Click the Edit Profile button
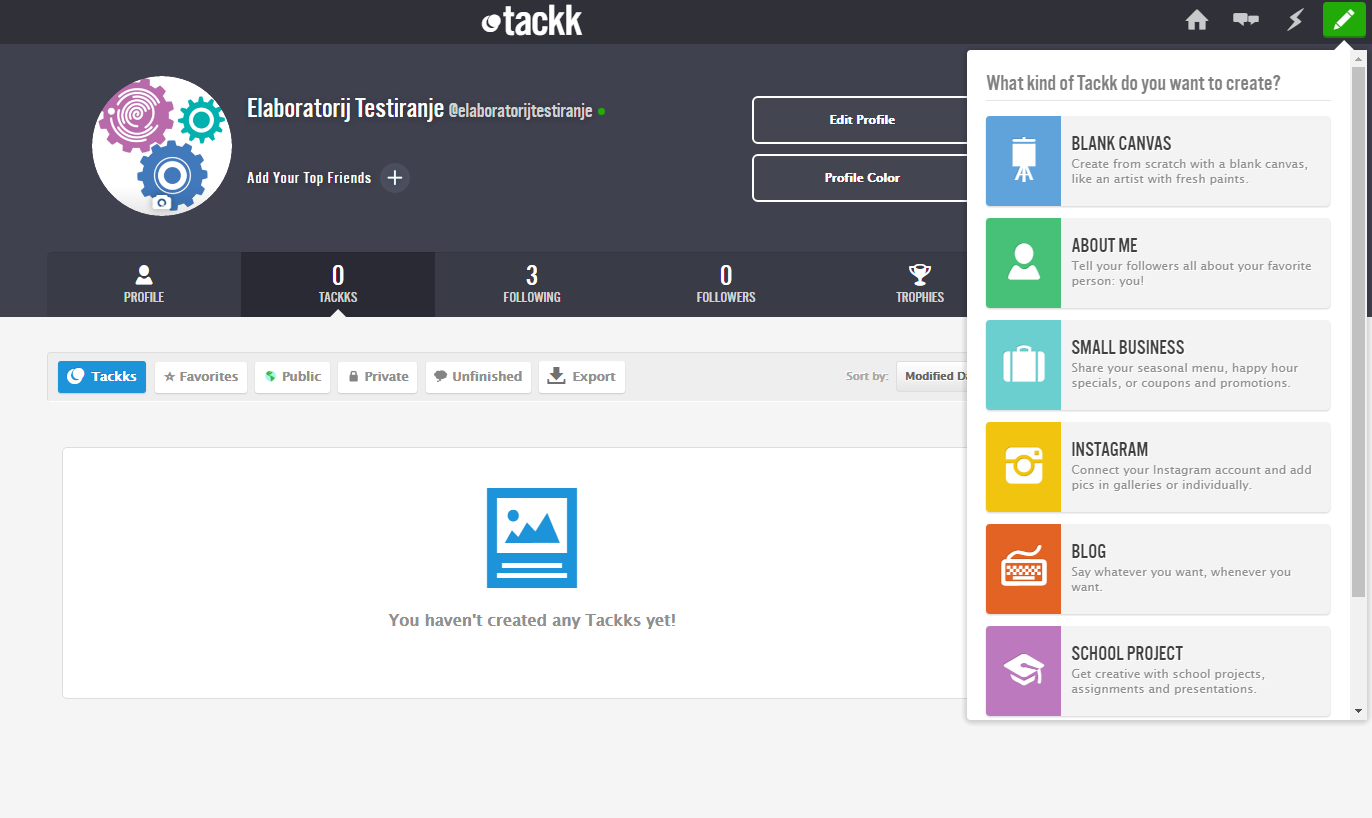The image size is (1372, 818). pyautogui.click(x=861, y=120)
